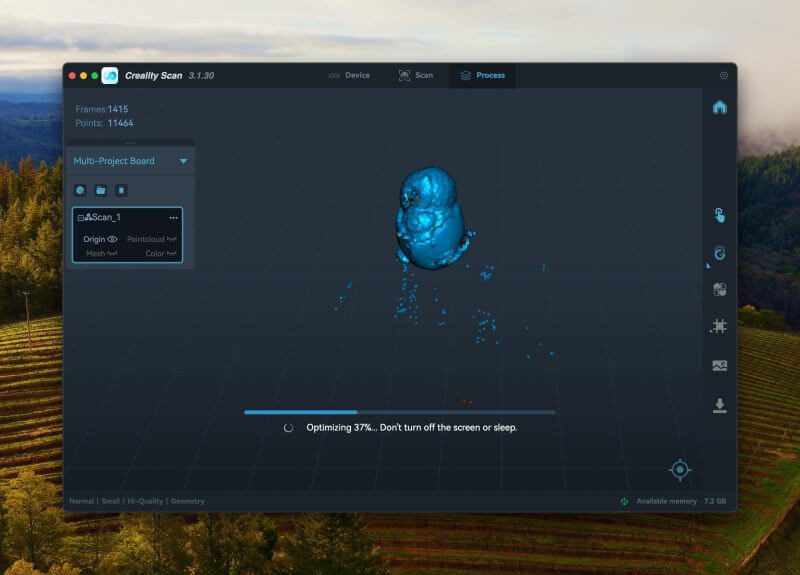Click the new project cube icon
The height and width of the screenshot is (575, 800).
pos(80,190)
